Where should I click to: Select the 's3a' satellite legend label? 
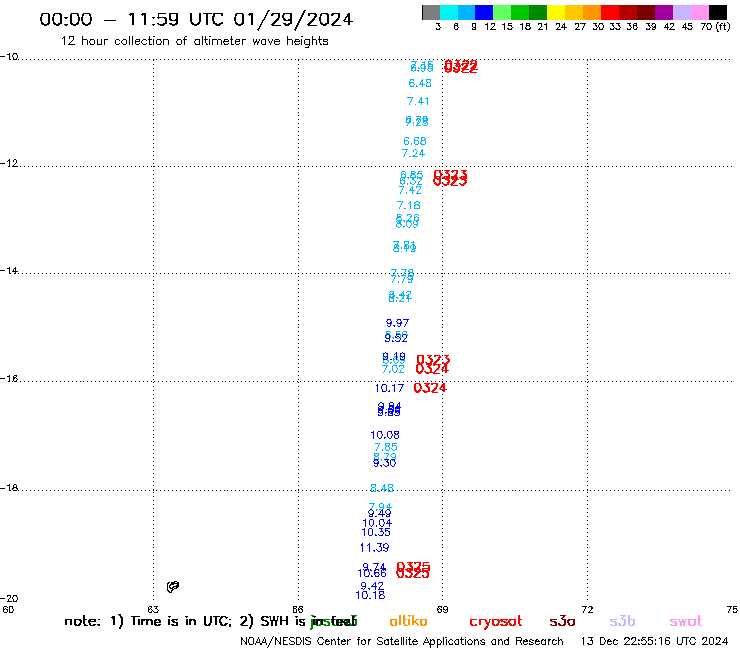(x=563, y=622)
